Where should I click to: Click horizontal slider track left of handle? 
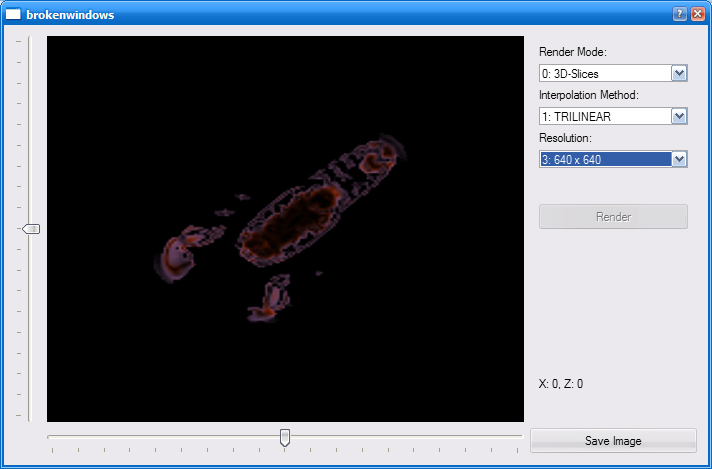click(x=160, y=436)
